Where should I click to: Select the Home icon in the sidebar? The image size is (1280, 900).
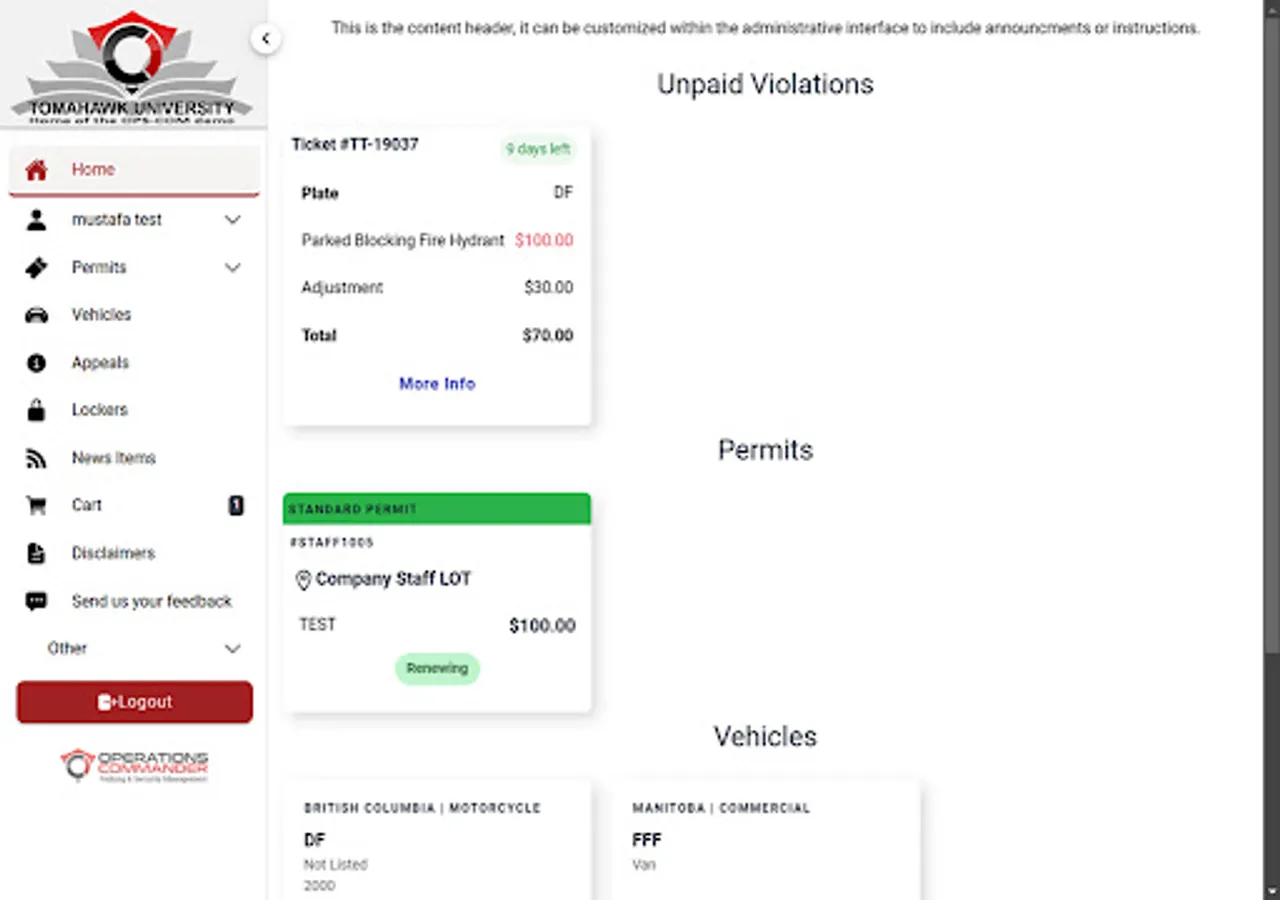click(36, 169)
